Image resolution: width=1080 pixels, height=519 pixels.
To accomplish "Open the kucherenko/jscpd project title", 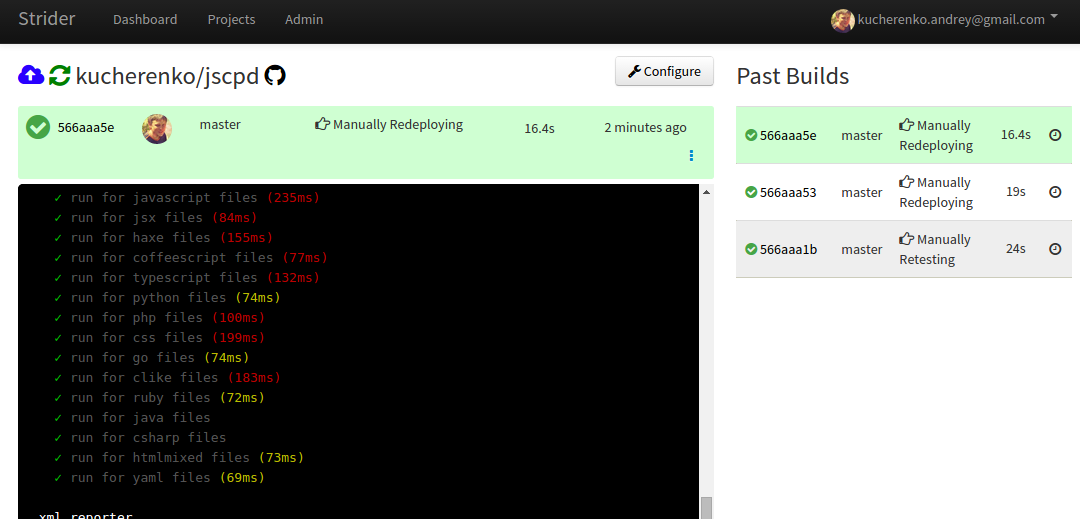I will click(x=167, y=76).
